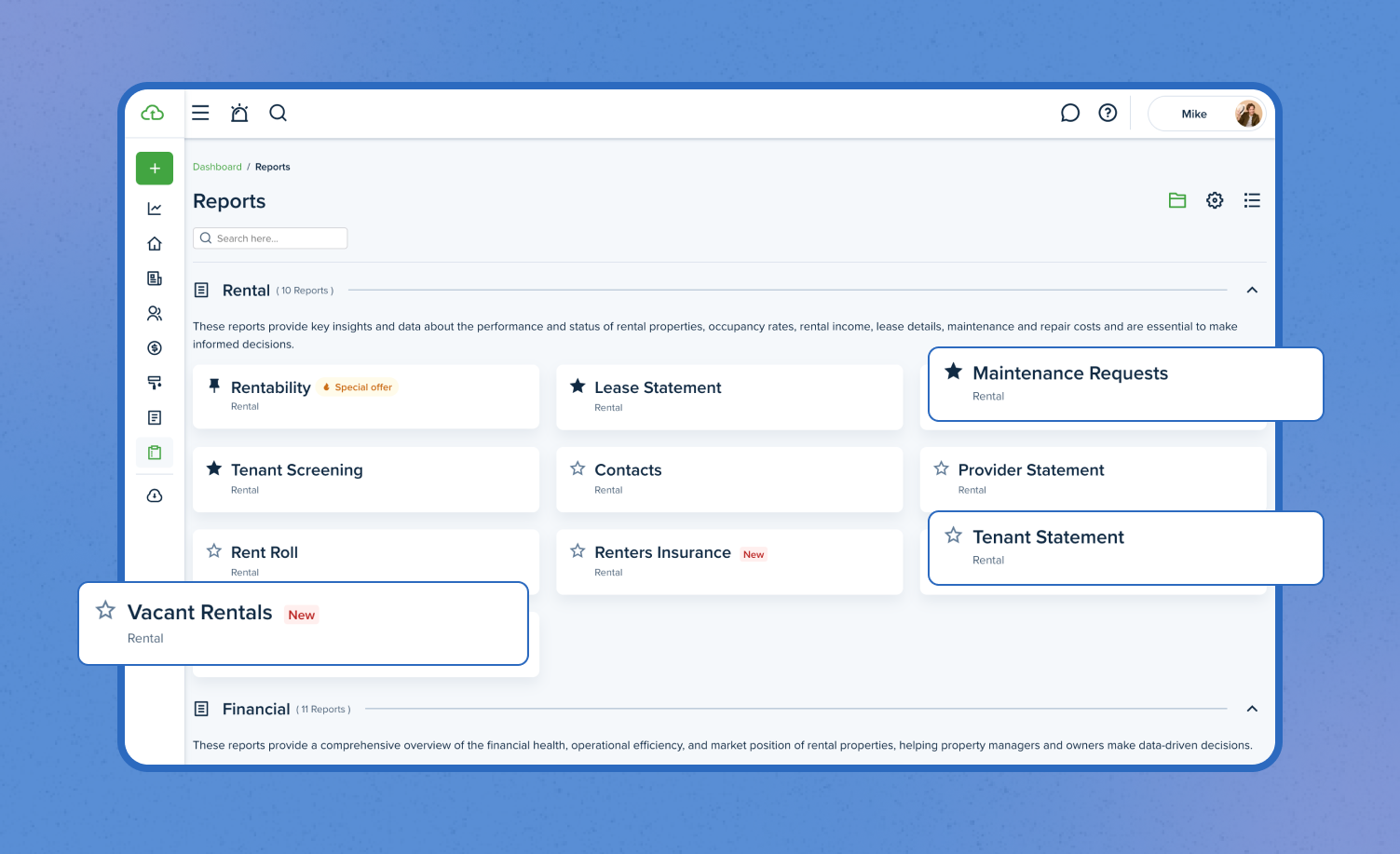
Task: Click the search magnifier in top bar
Action: click(278, 113)
